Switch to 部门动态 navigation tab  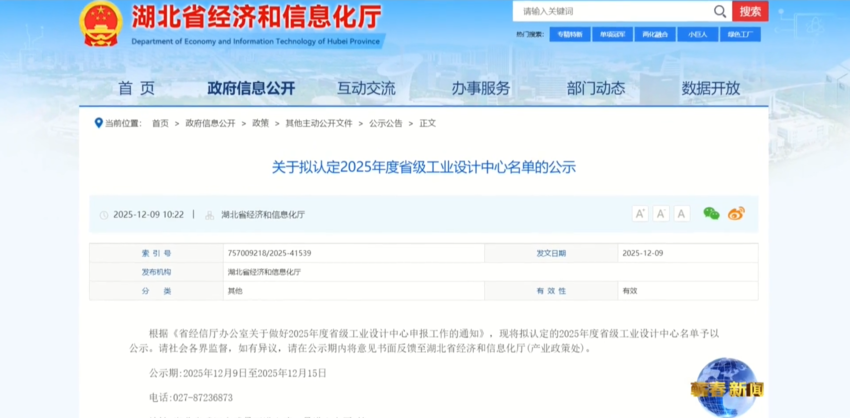pos(595,88)
